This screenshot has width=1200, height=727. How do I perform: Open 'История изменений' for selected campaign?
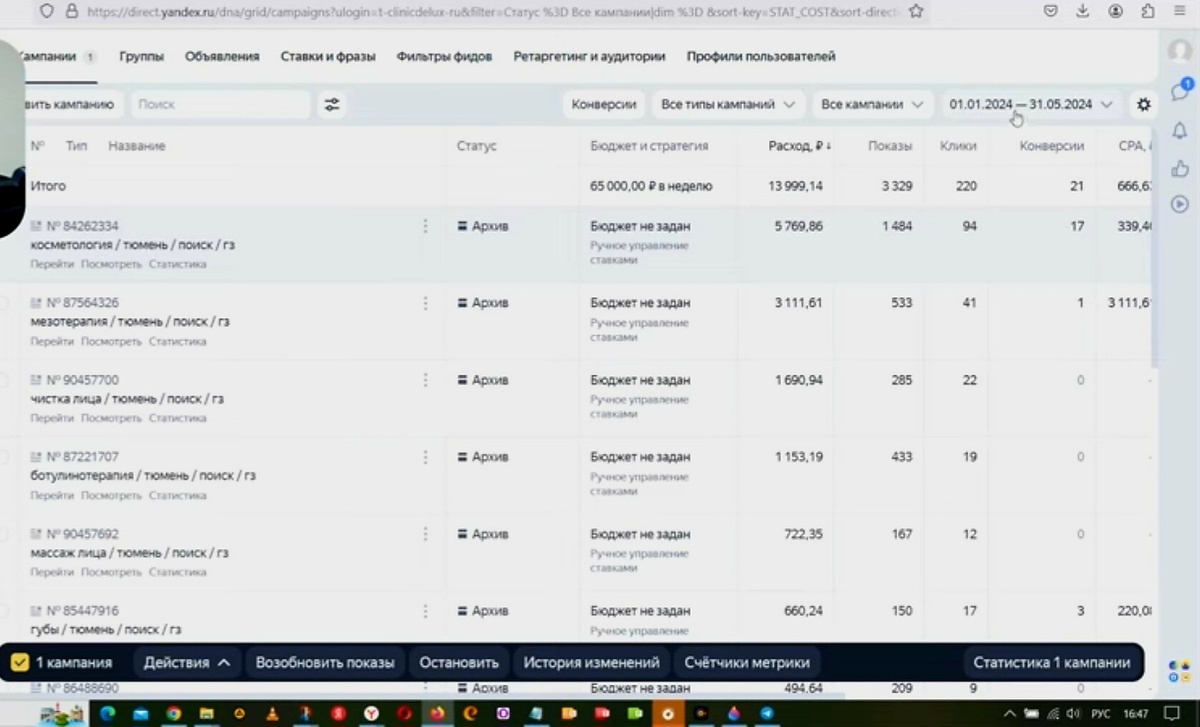pos(592,662)
